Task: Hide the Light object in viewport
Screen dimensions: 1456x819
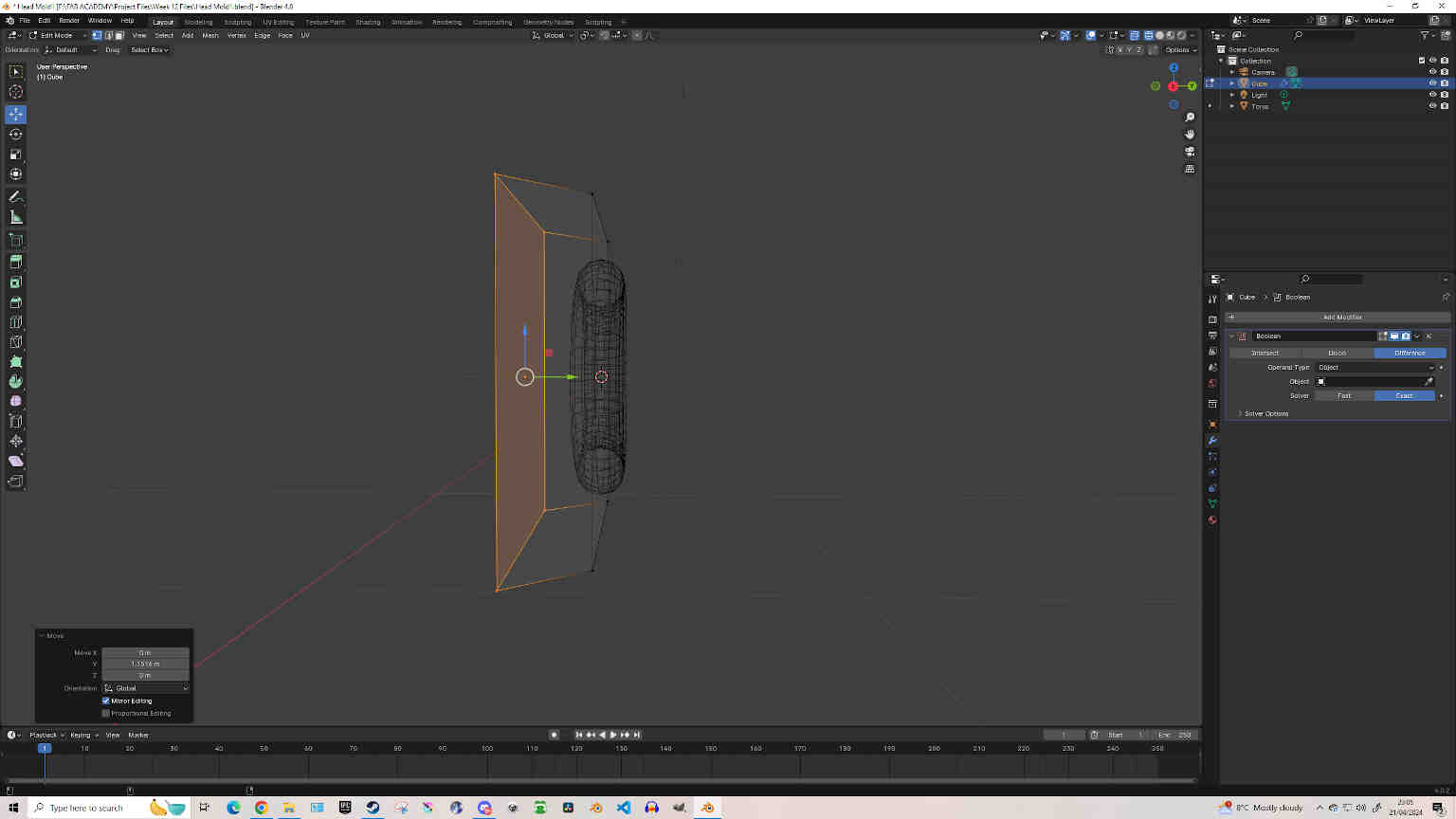Action: [1432, 95]
